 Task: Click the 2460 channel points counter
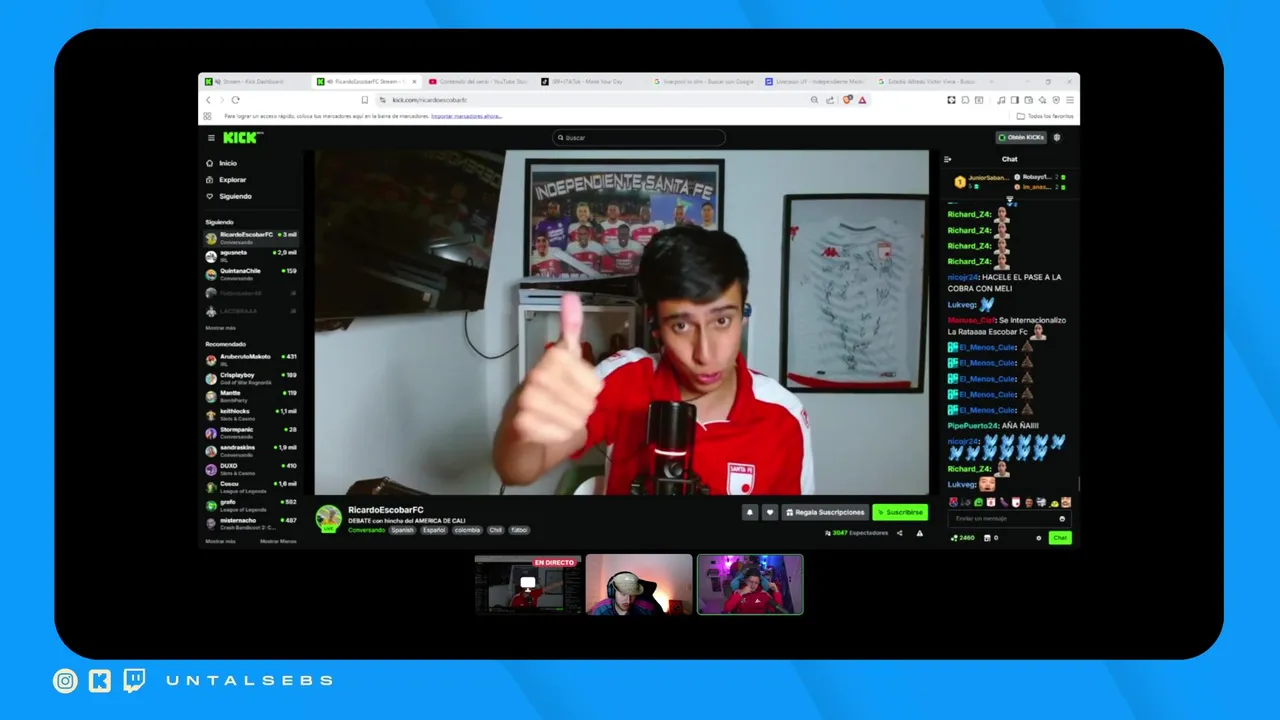click(x=962, y=538)
